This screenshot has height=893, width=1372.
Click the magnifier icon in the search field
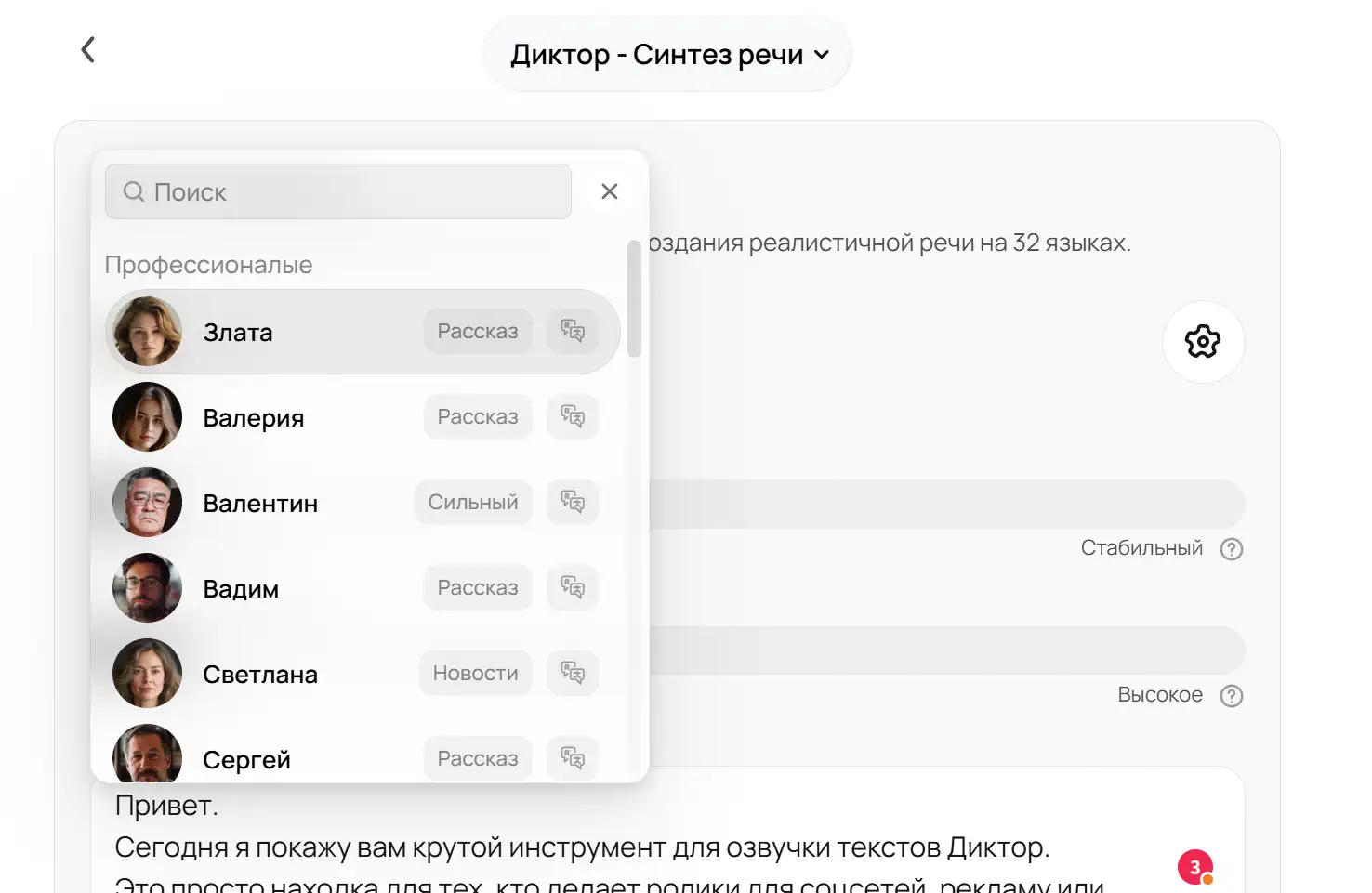134,191
